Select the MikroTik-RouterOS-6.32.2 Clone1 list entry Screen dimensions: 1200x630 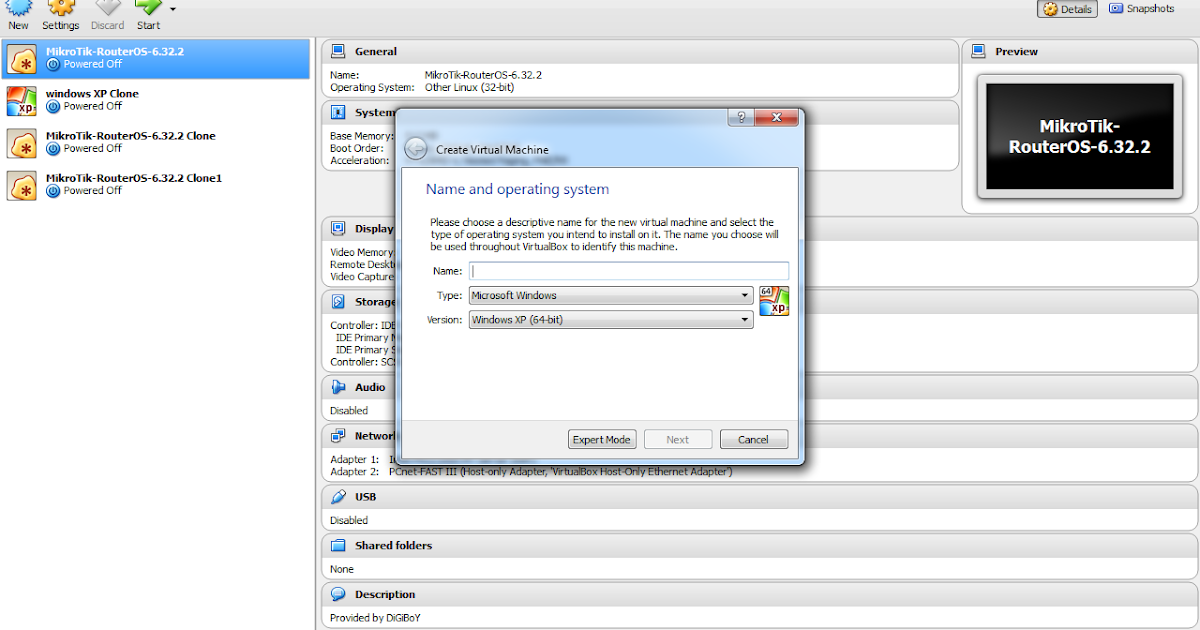click(156, 184)
